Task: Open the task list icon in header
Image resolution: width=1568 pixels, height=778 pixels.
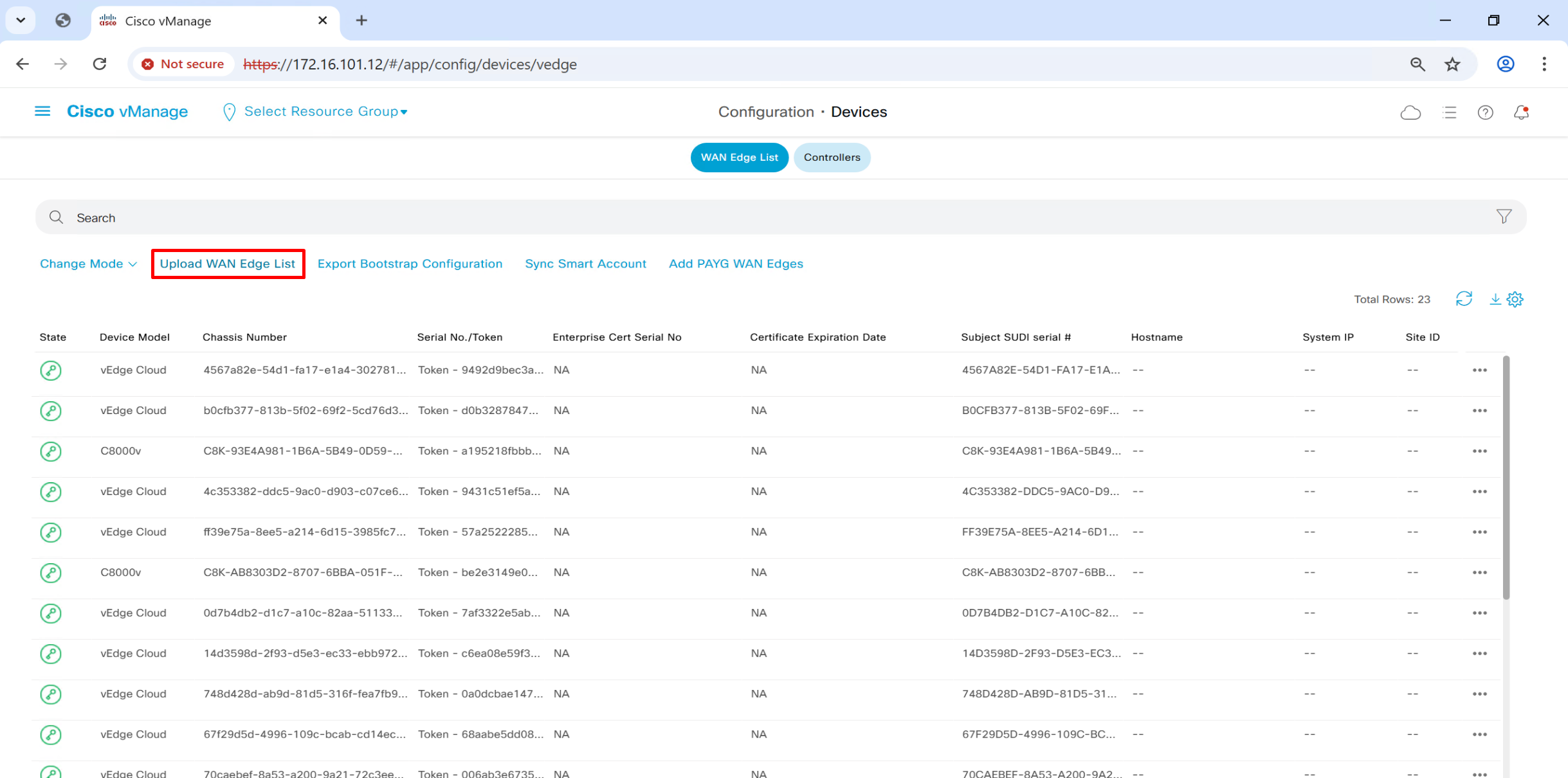Action: tap(1449, 113)
